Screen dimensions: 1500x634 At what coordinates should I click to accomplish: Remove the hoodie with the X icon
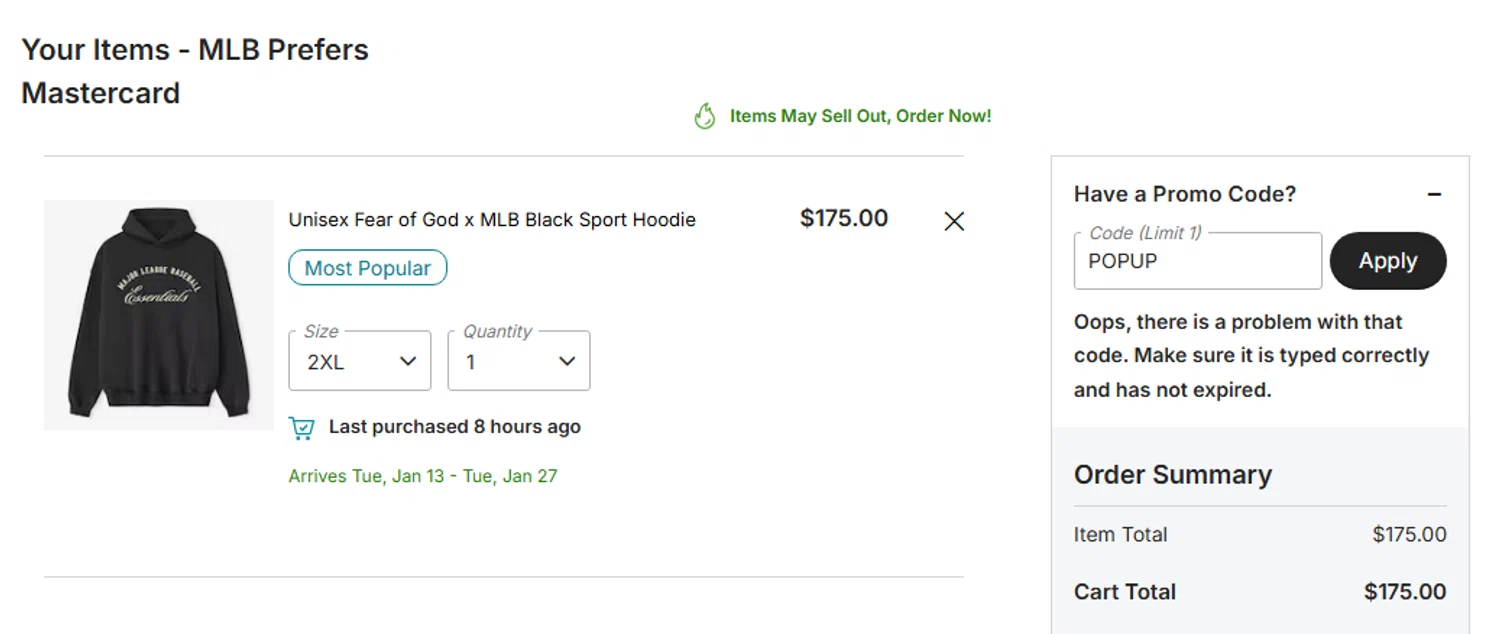click(x=954, y=221)
